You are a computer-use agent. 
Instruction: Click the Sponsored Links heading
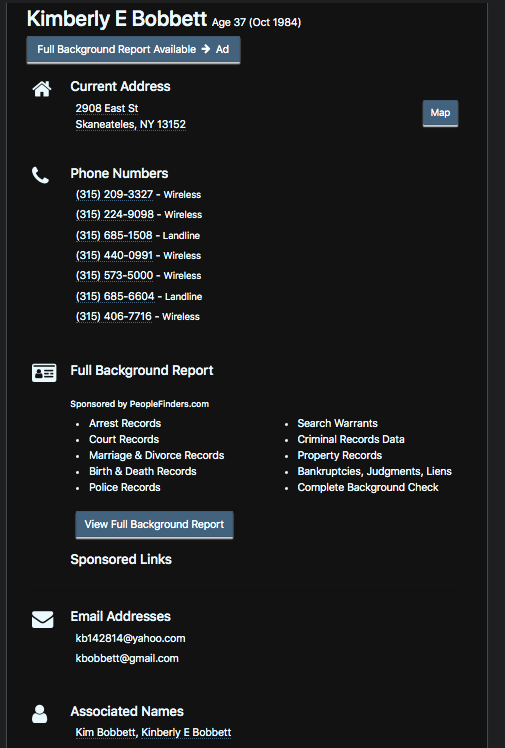(121, 560)
